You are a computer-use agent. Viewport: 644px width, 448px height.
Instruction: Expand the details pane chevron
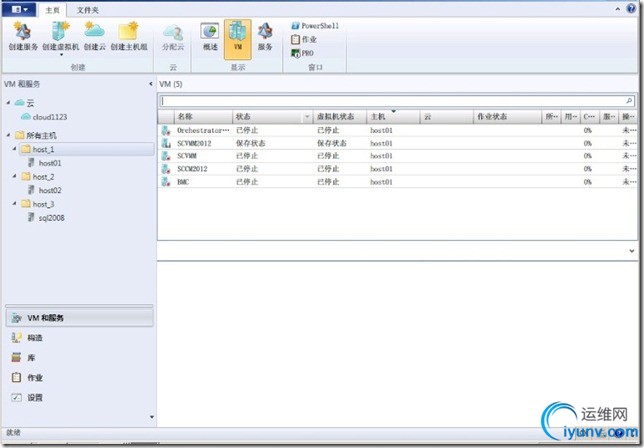click(632, 250)
